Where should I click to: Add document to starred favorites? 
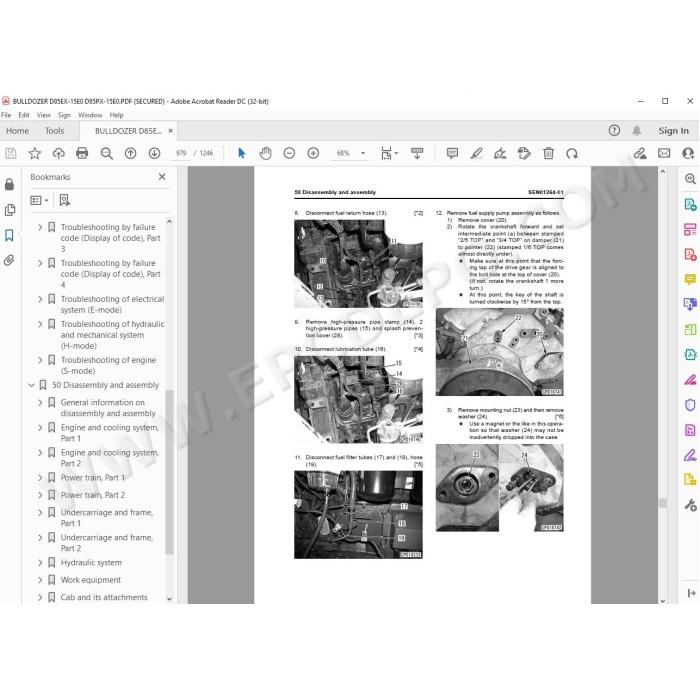click(x=34, y=154)
